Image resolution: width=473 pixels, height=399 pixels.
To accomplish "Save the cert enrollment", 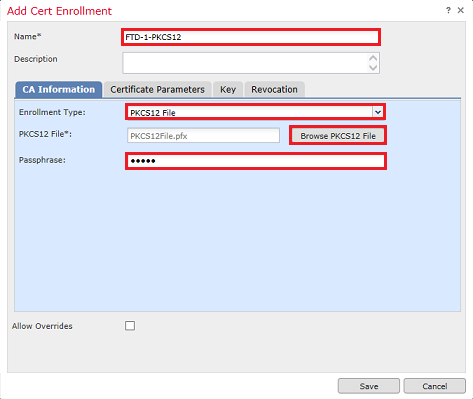I will 369,386.
